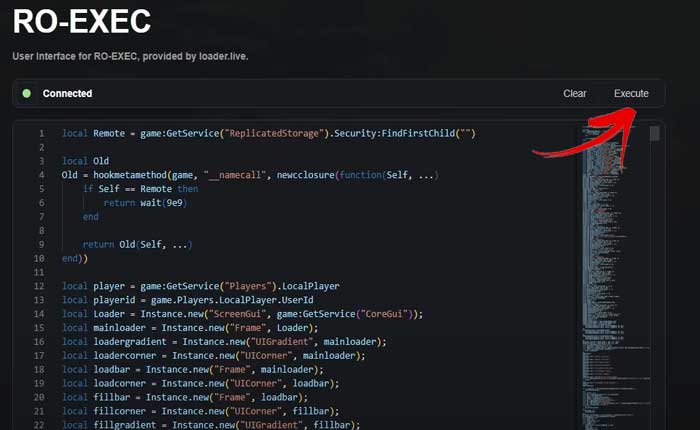700x430 pixels.
Task: Click the green connection status dot
Action: pos(27,94)
